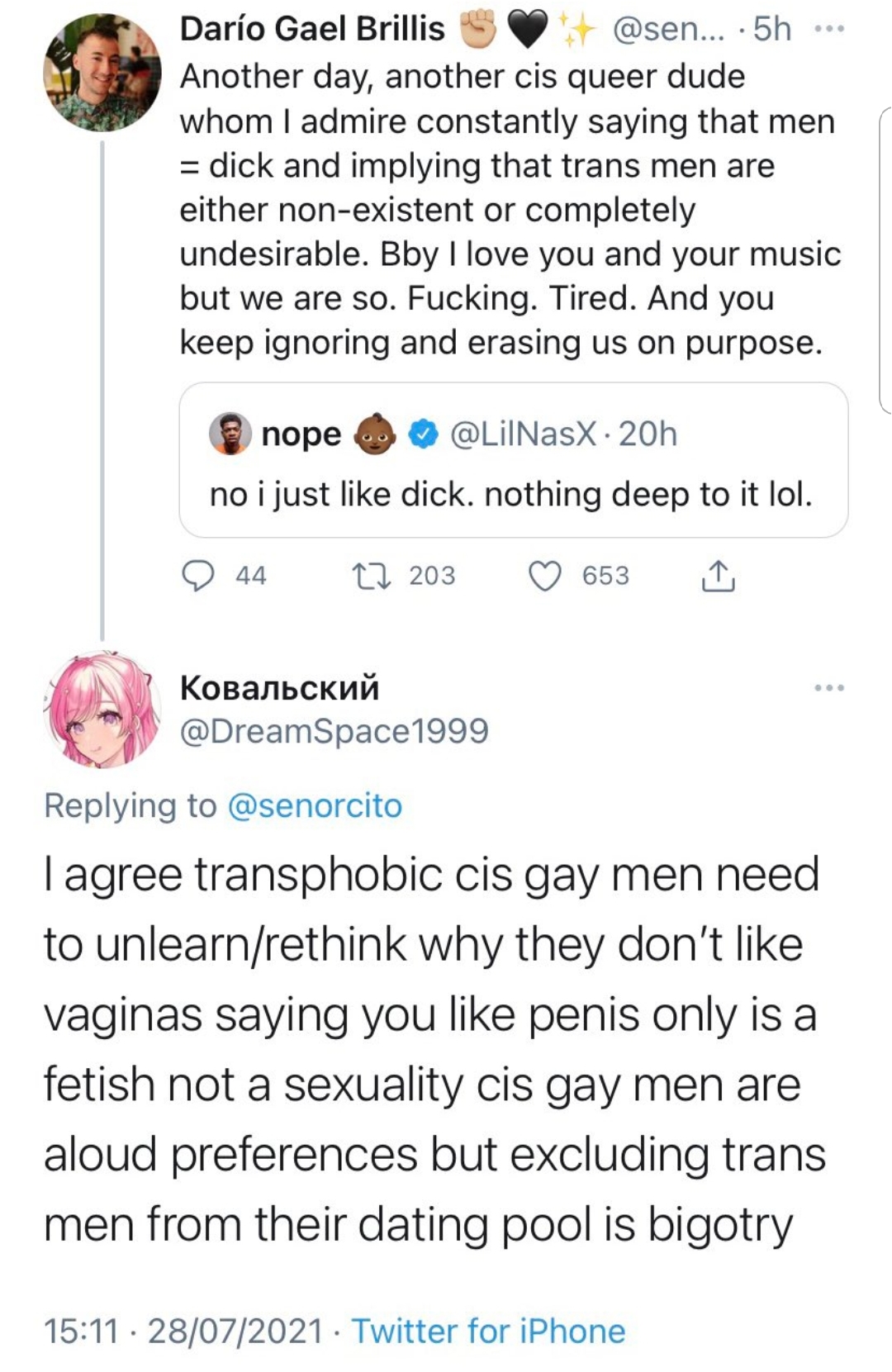Click the Twitter for iPhone source link
The image size is (892, 1372).
488,1331
